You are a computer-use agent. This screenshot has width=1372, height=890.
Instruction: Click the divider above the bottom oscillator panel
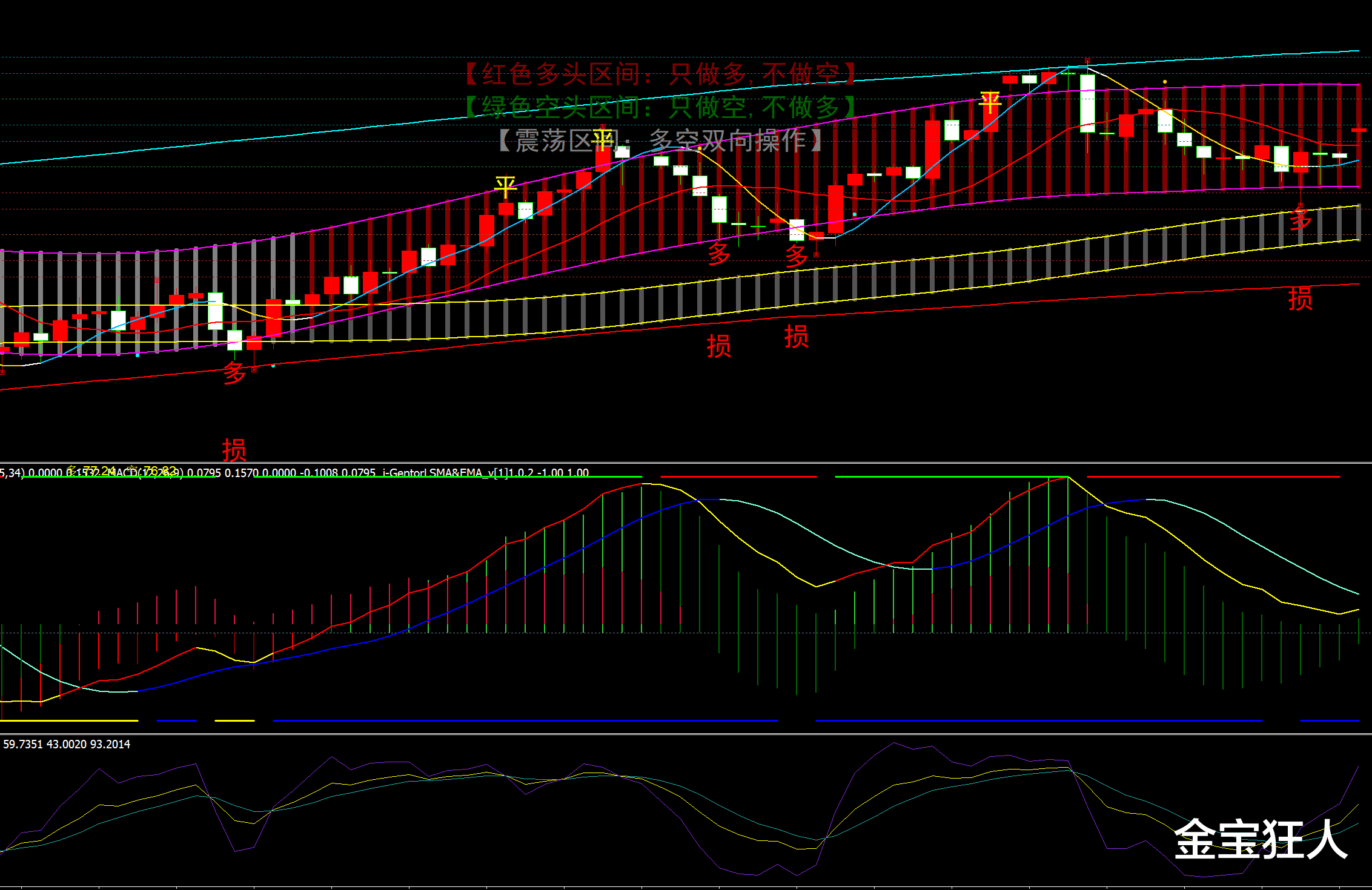(x=686, y=734)
